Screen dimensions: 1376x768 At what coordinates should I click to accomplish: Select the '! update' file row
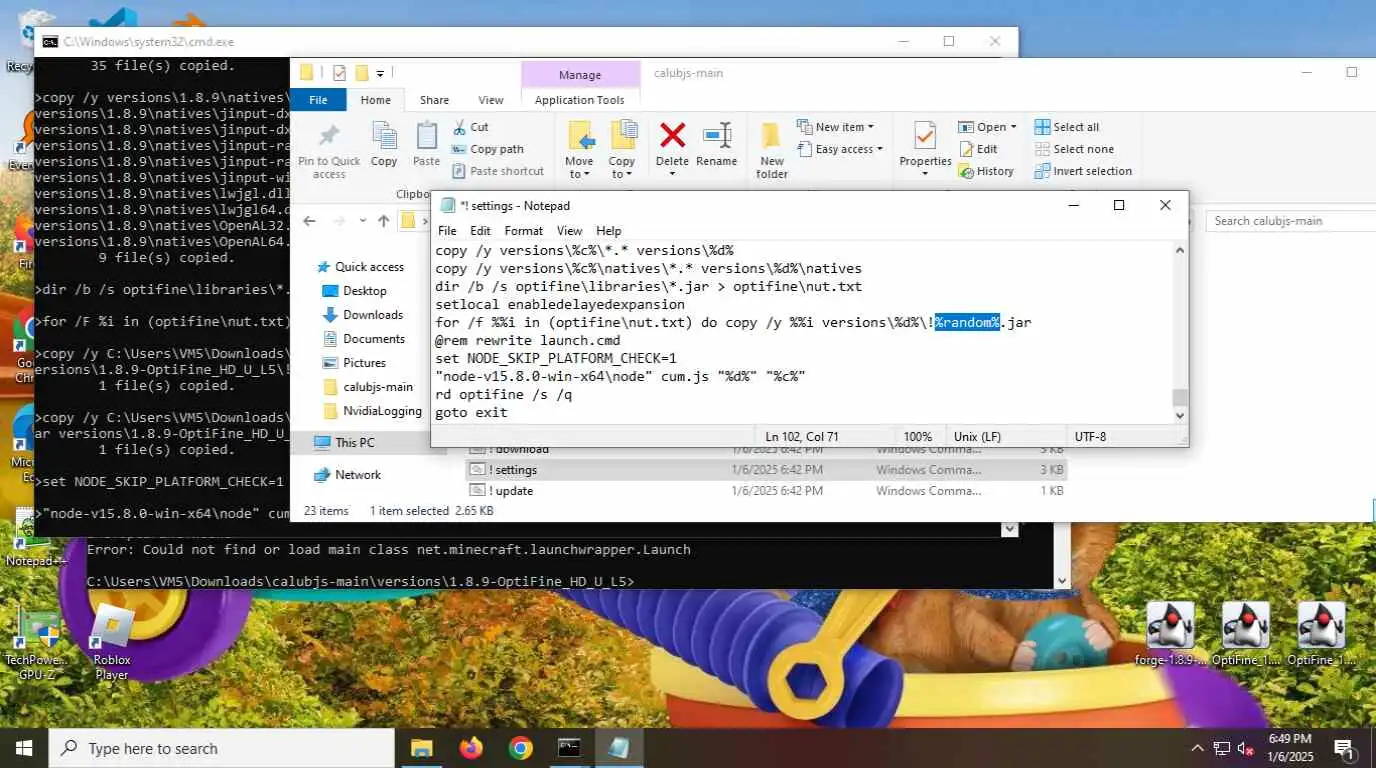tap(766, 491)
